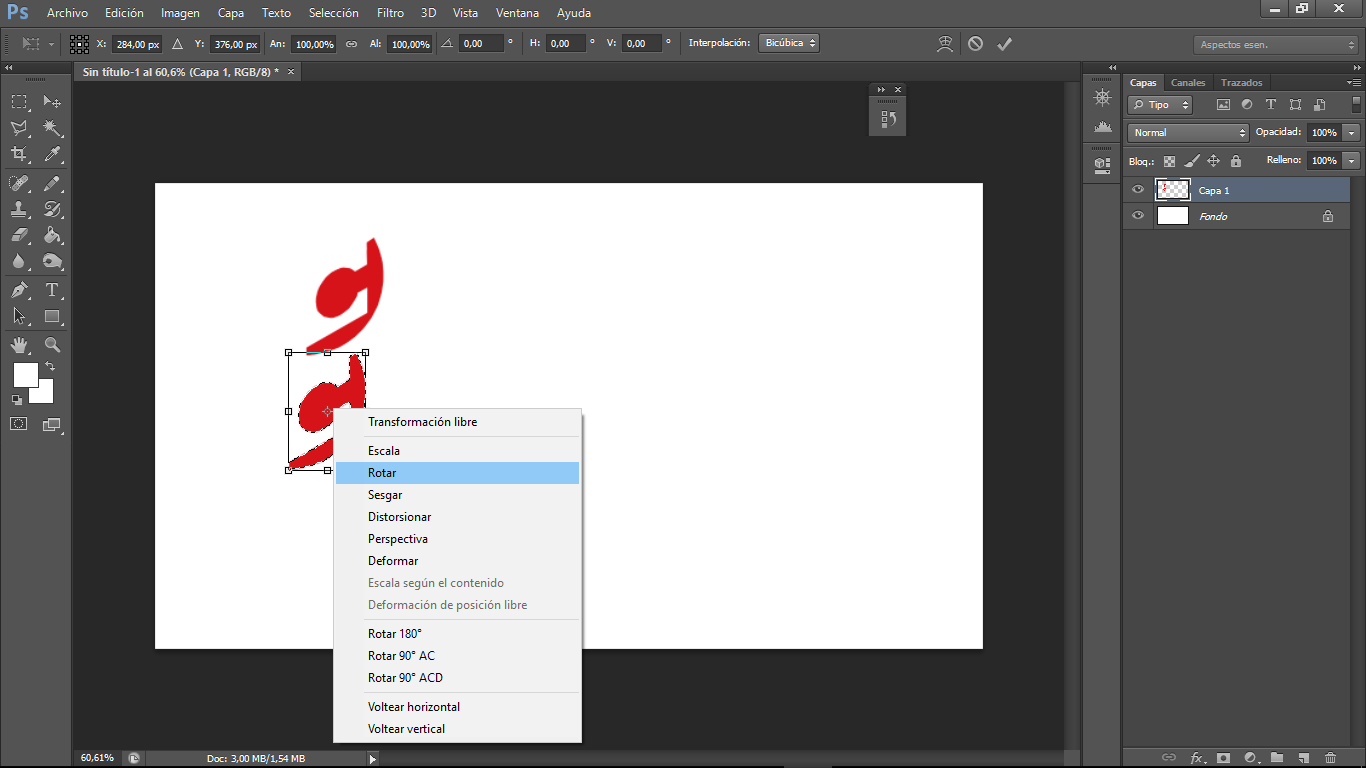1366x768 pixels.
Task: Select the Pen tool
Action: tap(19, 290)
